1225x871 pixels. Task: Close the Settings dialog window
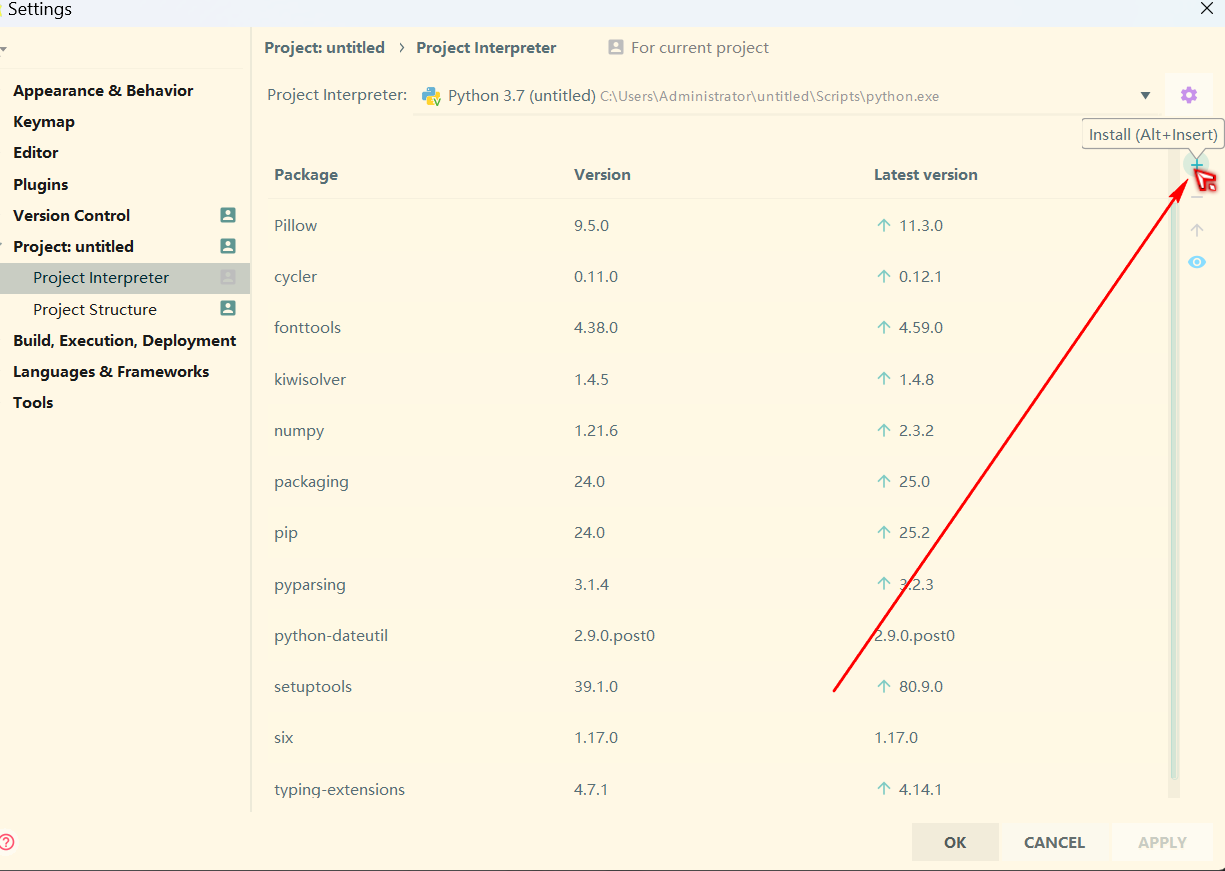(1207, 8)
